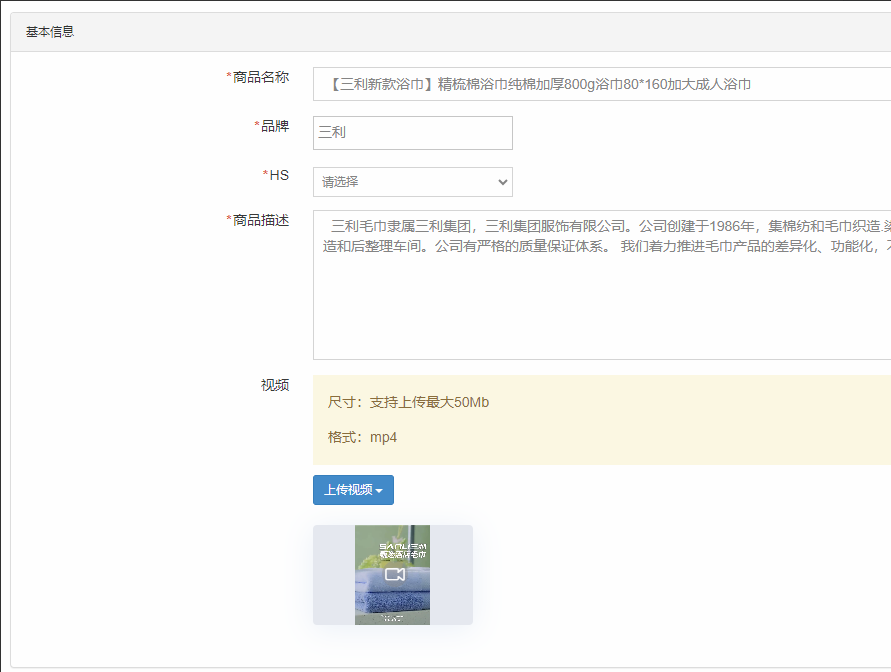
Task: Open the uploaded towel video thumbnail
Action: pyautogui.click(x=393, y=575)
